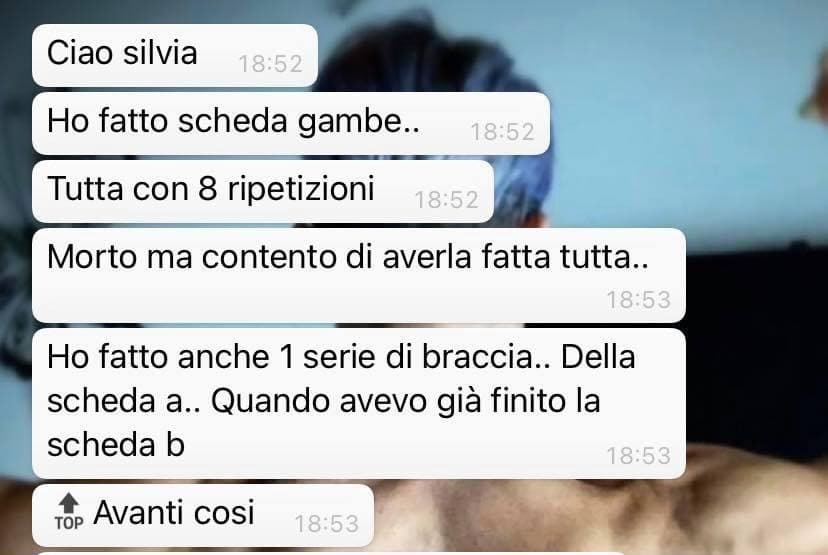The image size is (828, 555).
Task: Tap the number 8 in the ripetizioni message
Action: coord(208,188)
